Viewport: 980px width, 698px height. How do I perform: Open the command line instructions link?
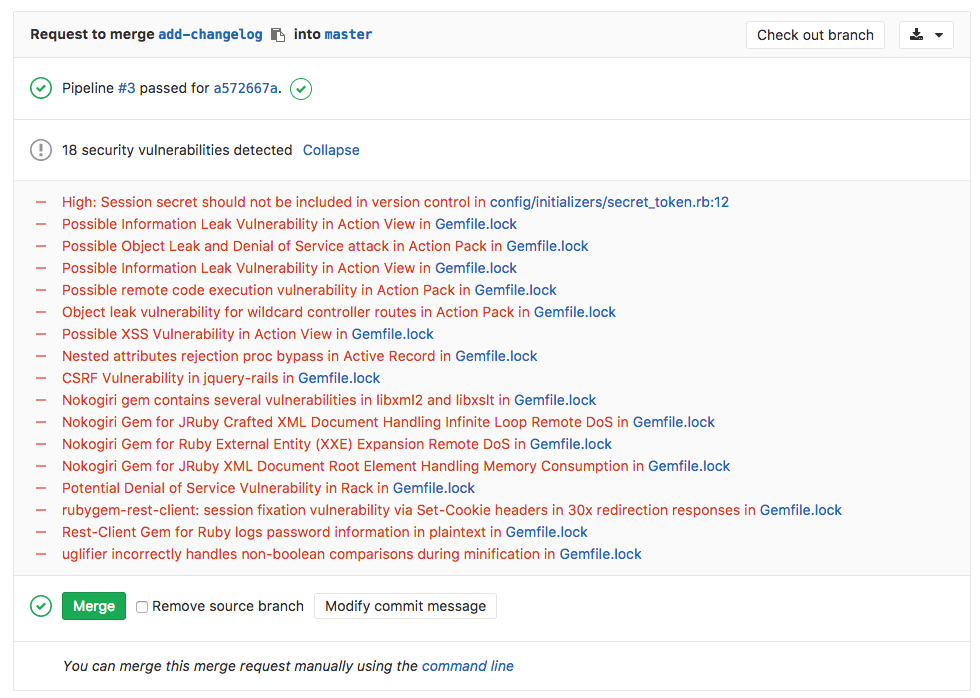point(468,666)
